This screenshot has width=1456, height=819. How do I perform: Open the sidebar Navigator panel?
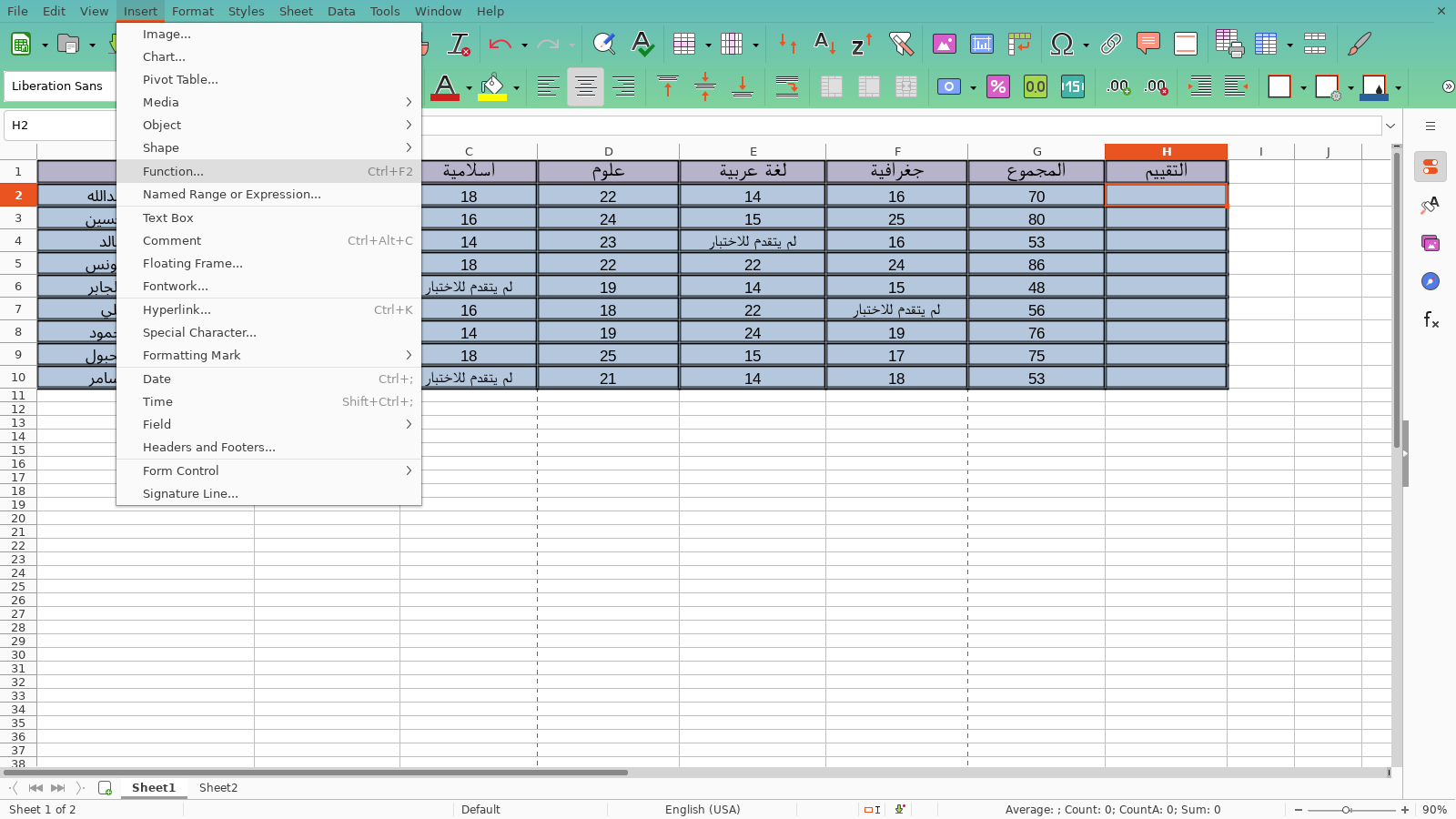tap(1431, 281)
